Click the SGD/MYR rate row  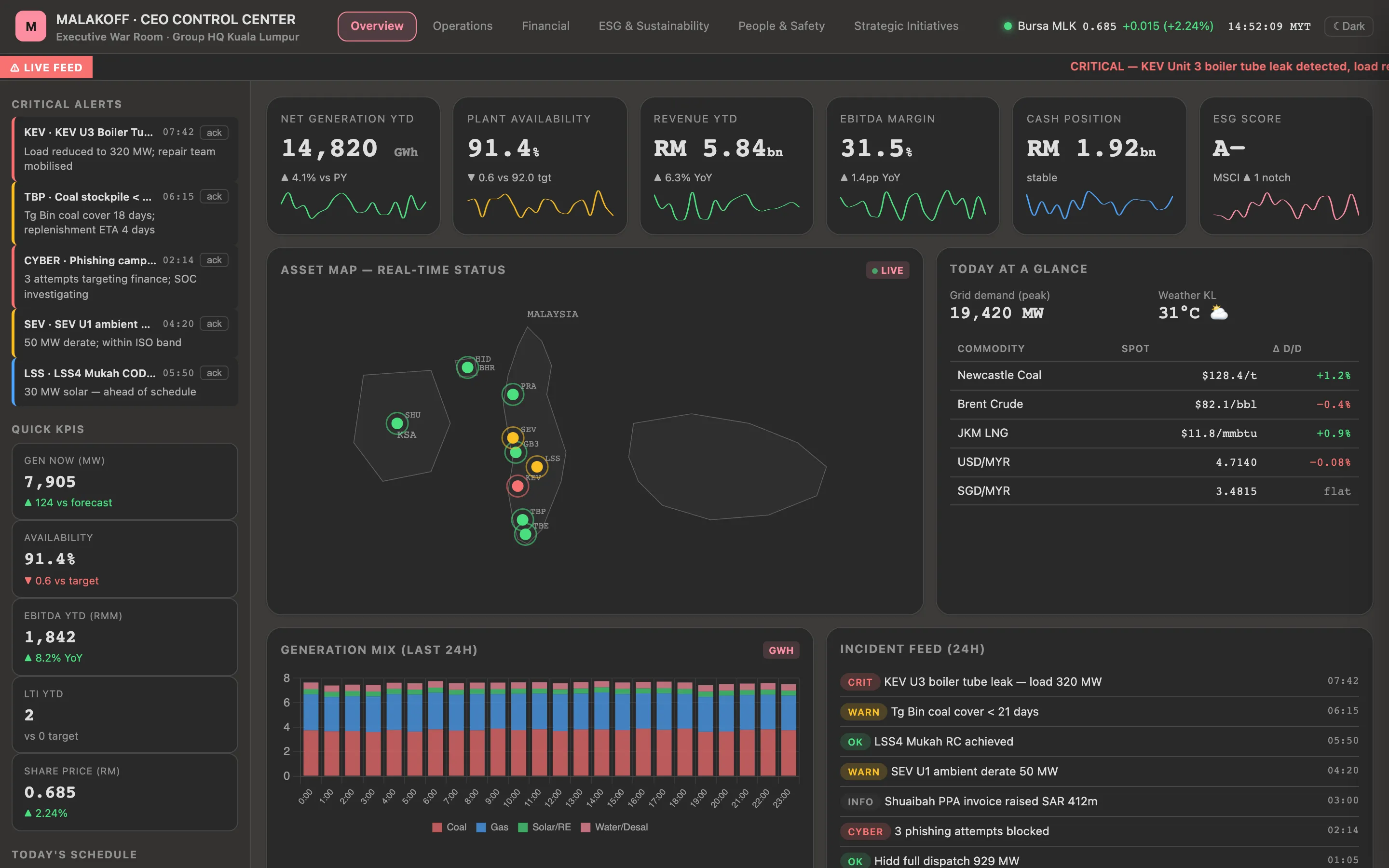click(1154, 491)
